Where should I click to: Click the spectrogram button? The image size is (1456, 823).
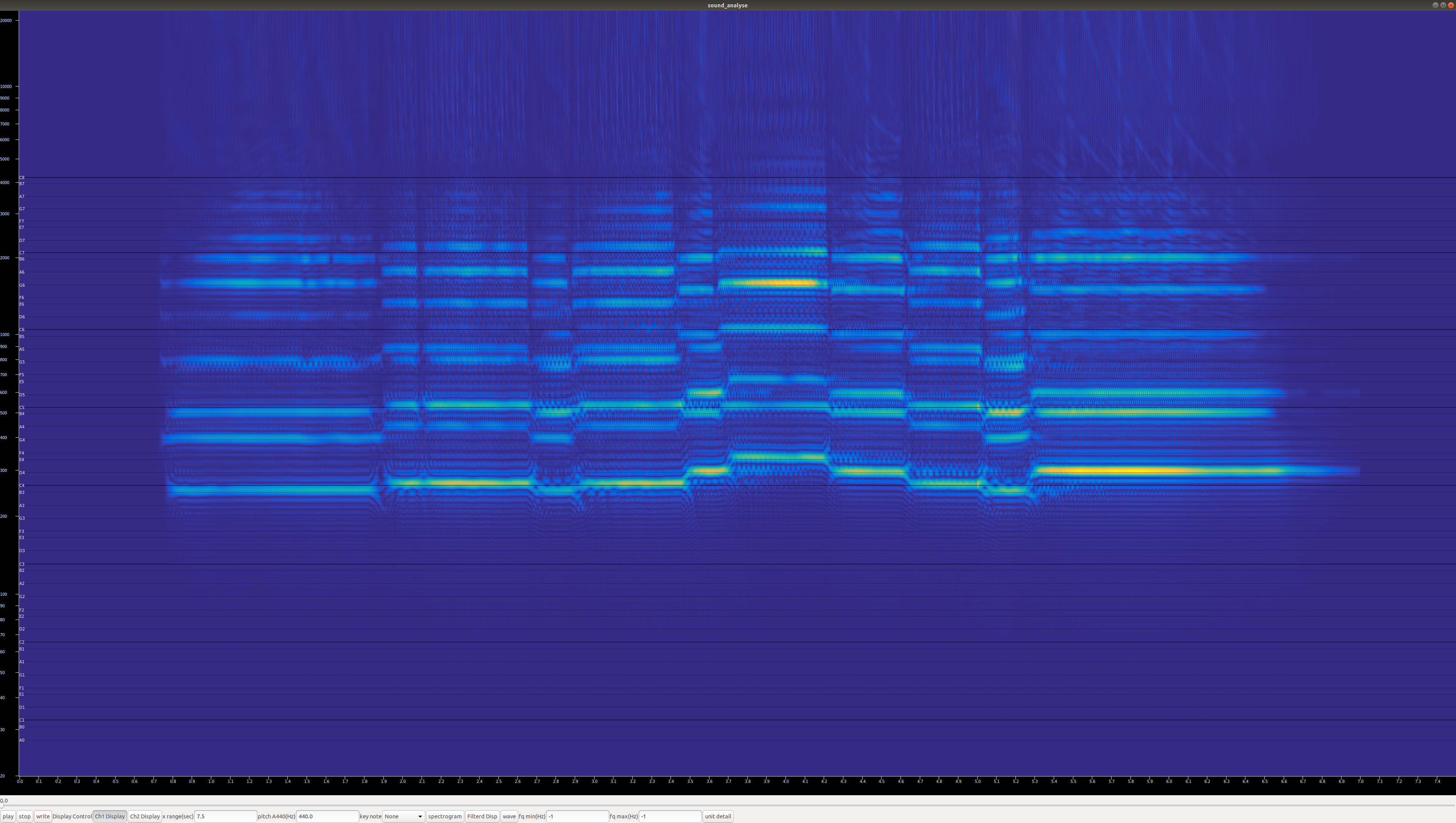[444, 816]
